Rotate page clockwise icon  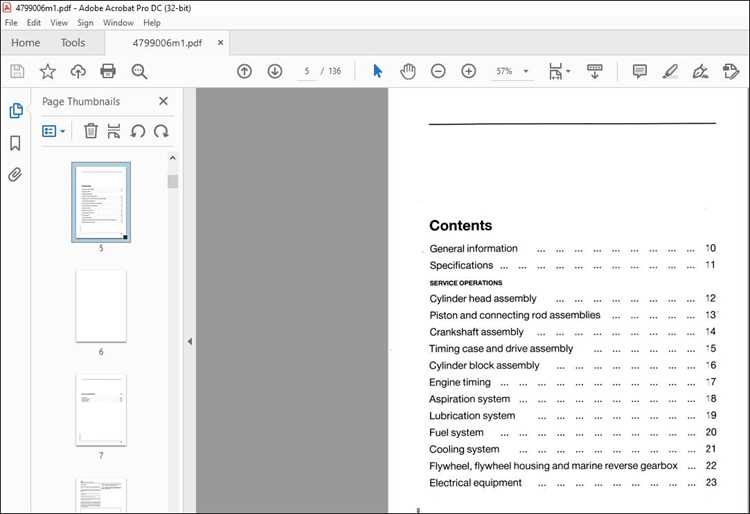161,131
